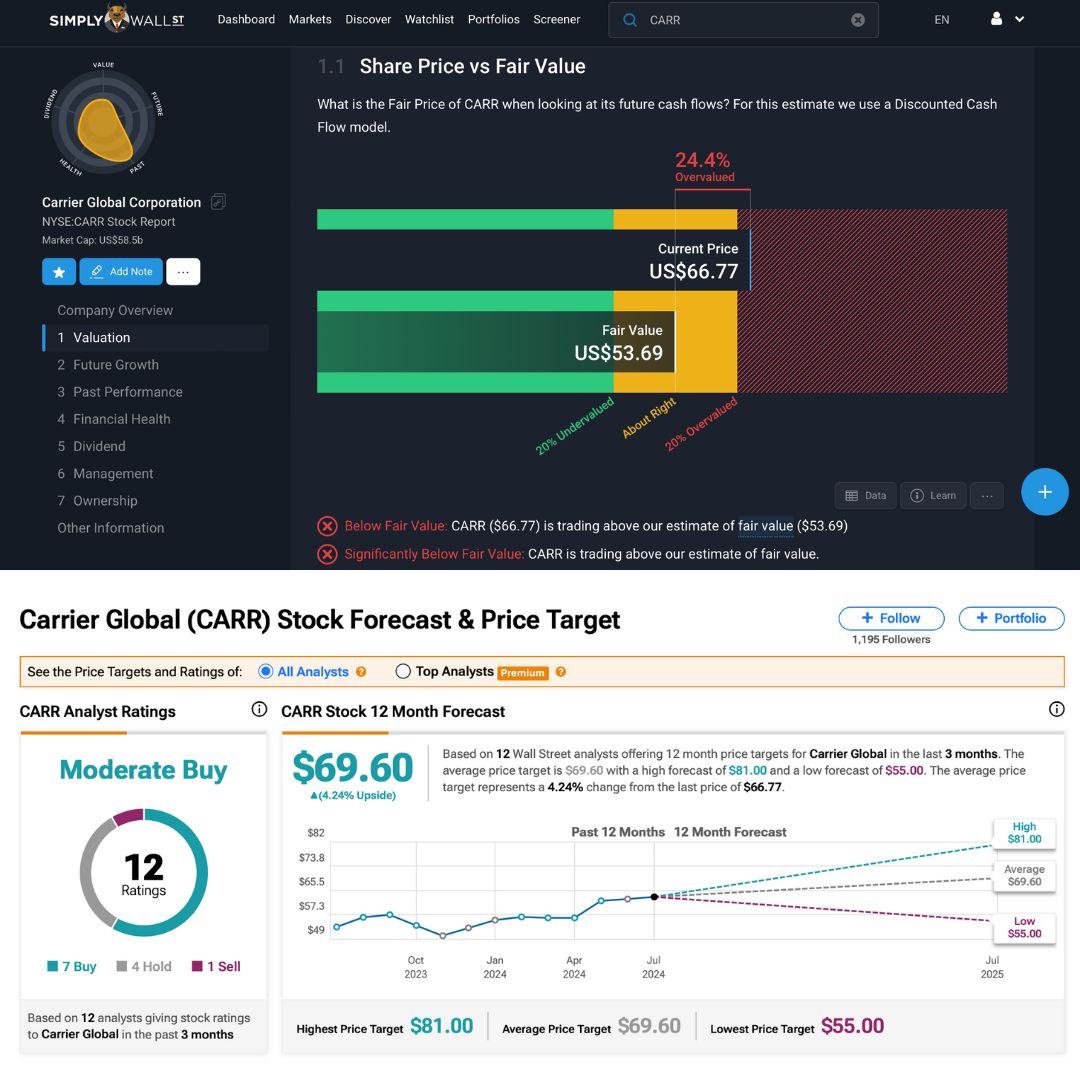Viewport: 1080px width, 1080px height.
Task: Go to Past Performance section
Action: pos(120,392)
